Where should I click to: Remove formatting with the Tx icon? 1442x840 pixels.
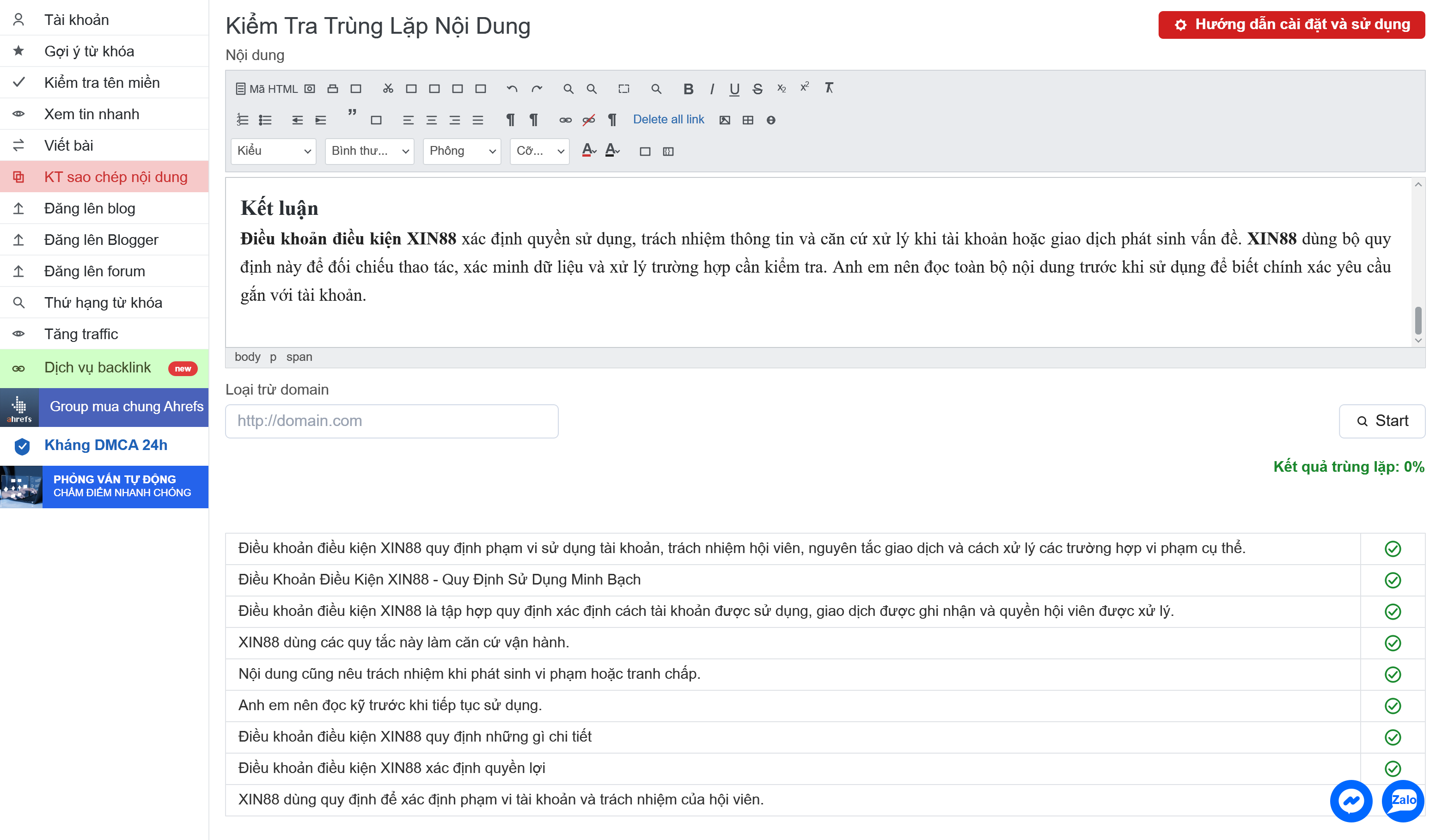[x=829, y=88]
